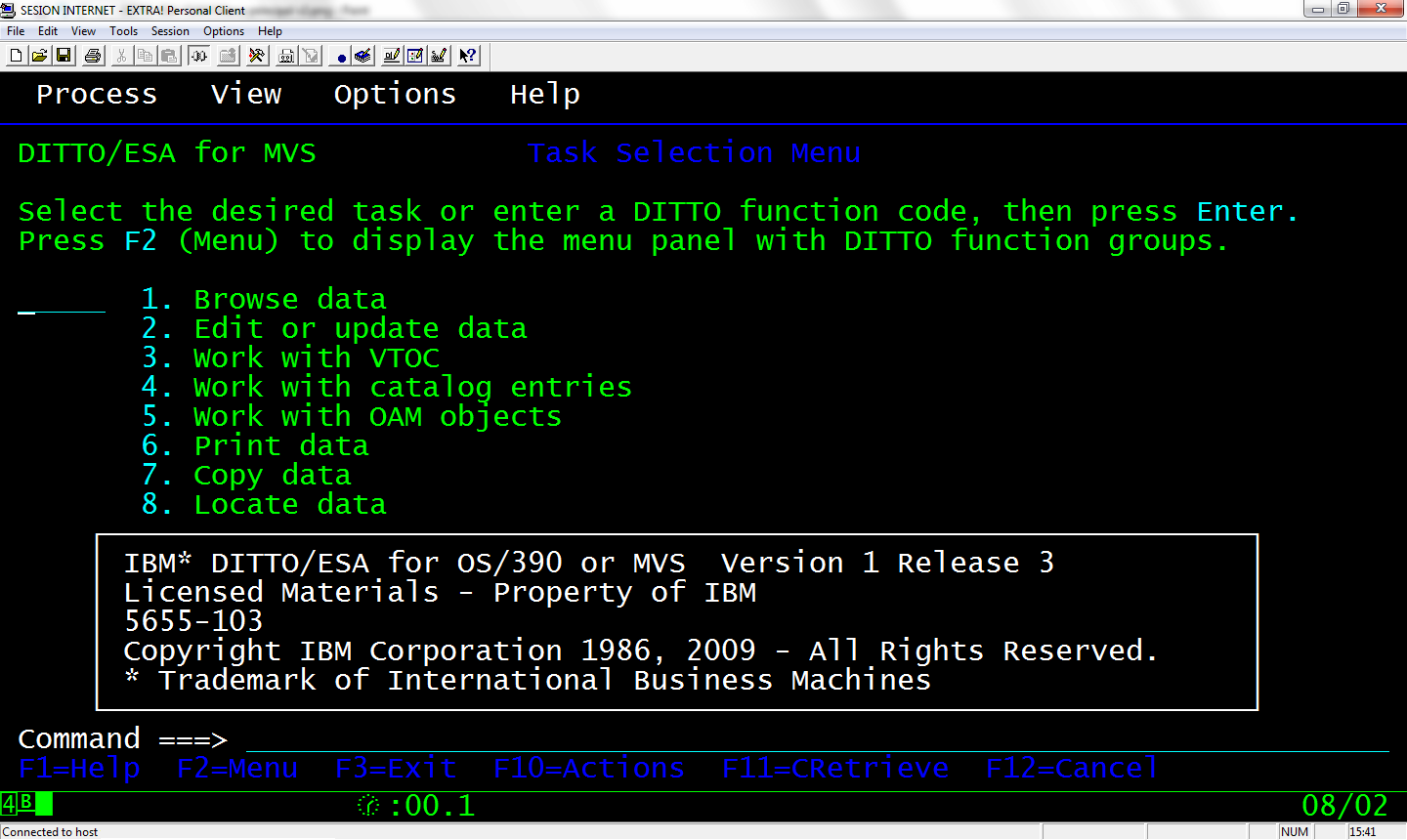Open the print screen setup icon

[286, 56]
